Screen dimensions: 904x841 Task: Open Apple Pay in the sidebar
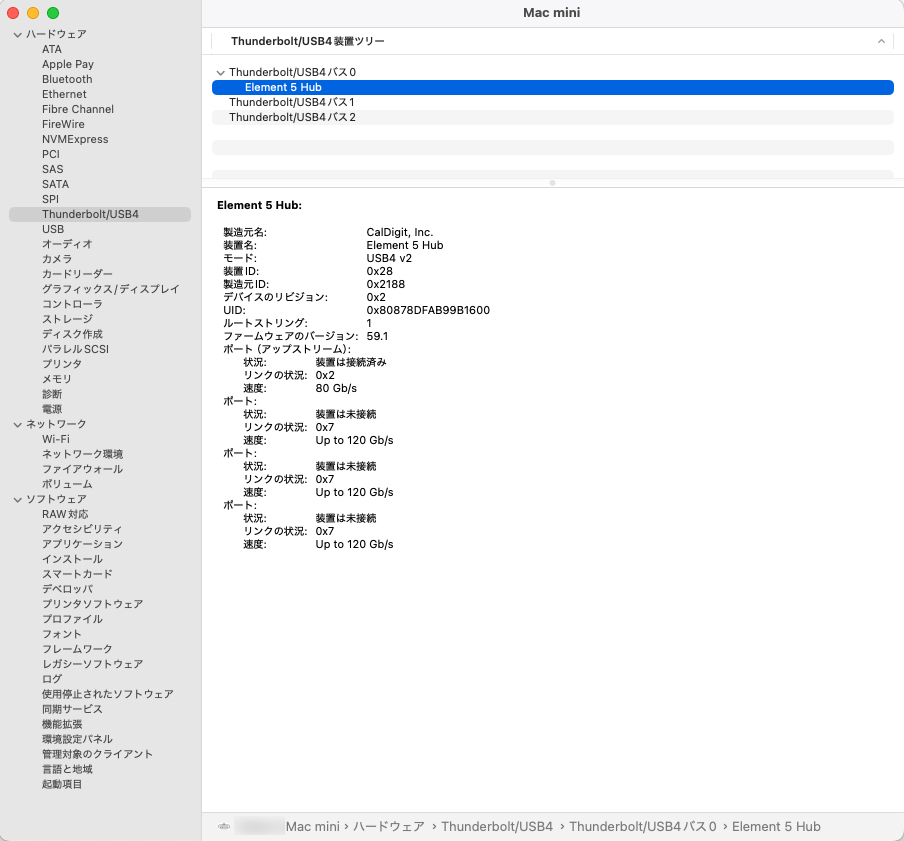tap(67, 65)
